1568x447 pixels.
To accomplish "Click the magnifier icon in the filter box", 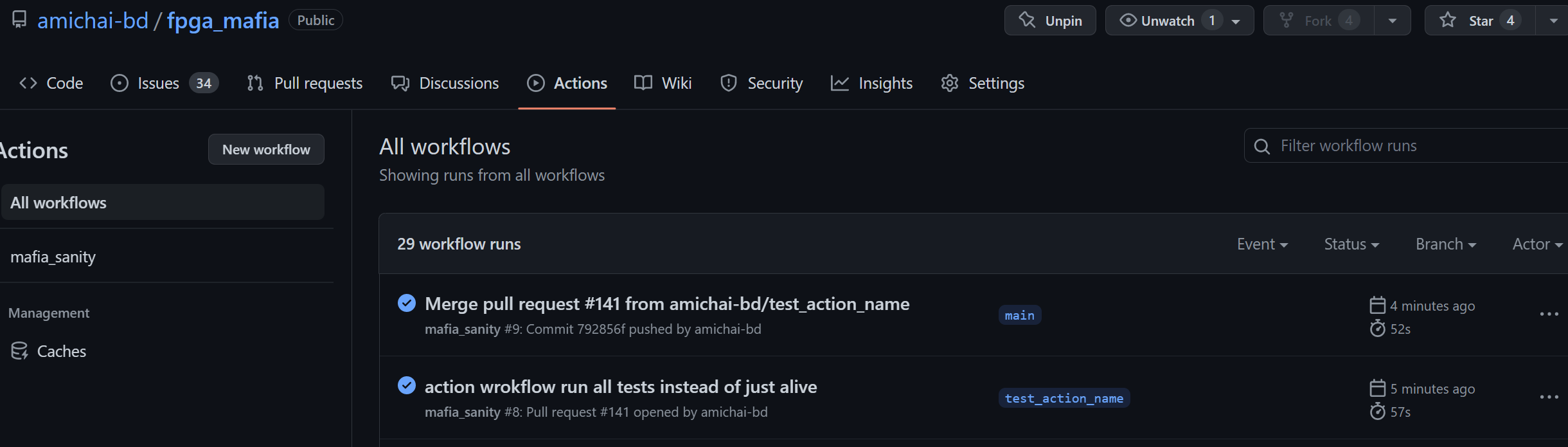I will pyautogui.click(x=1262, y=145).
